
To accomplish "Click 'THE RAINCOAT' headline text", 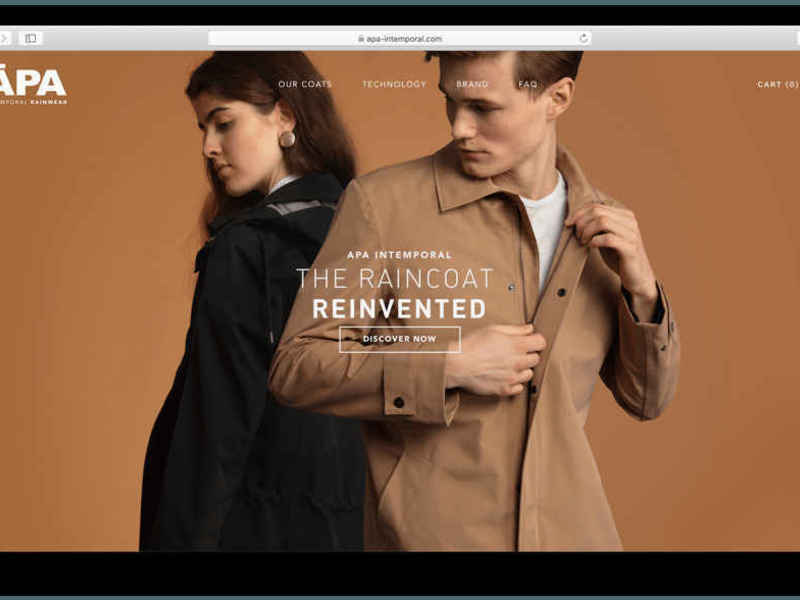I will pos(395,279).
